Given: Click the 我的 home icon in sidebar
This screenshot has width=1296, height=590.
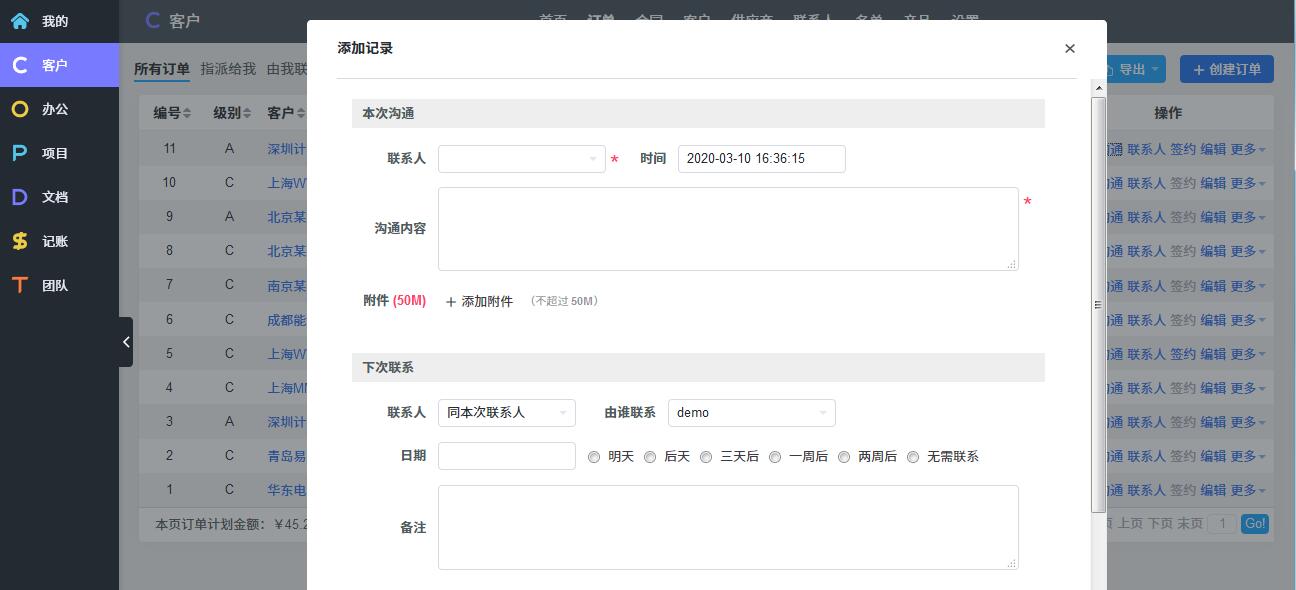Looking at the screenshot, I should click(x=20, y=21).
